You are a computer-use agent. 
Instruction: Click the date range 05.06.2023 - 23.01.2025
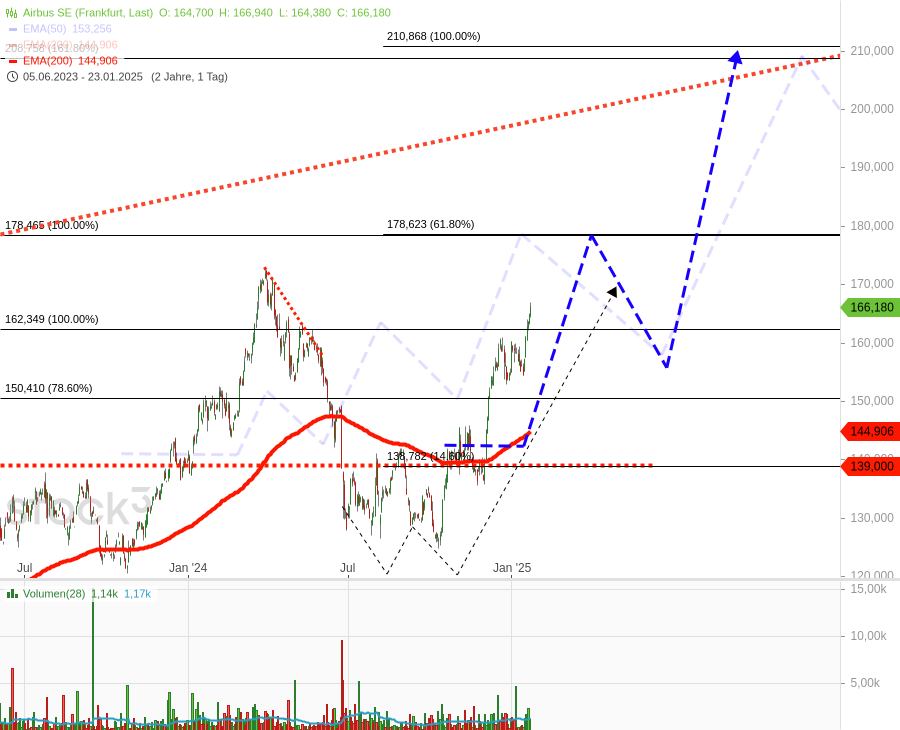pyautogui.click(x=83, y=77)
